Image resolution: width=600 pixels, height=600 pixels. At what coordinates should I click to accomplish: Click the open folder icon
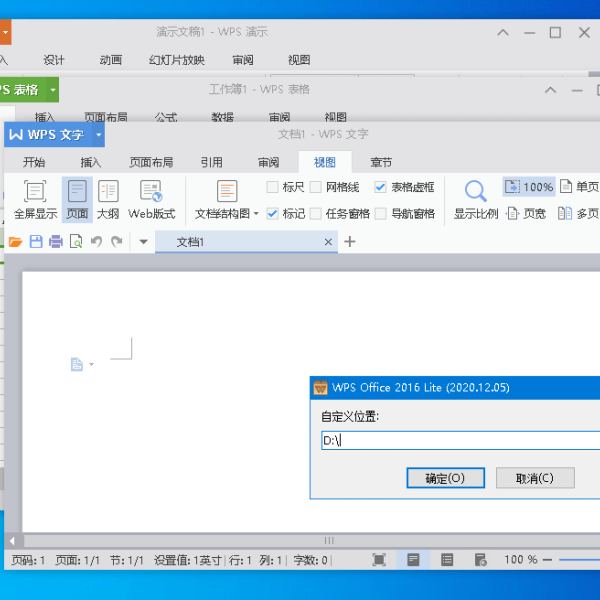15,242
